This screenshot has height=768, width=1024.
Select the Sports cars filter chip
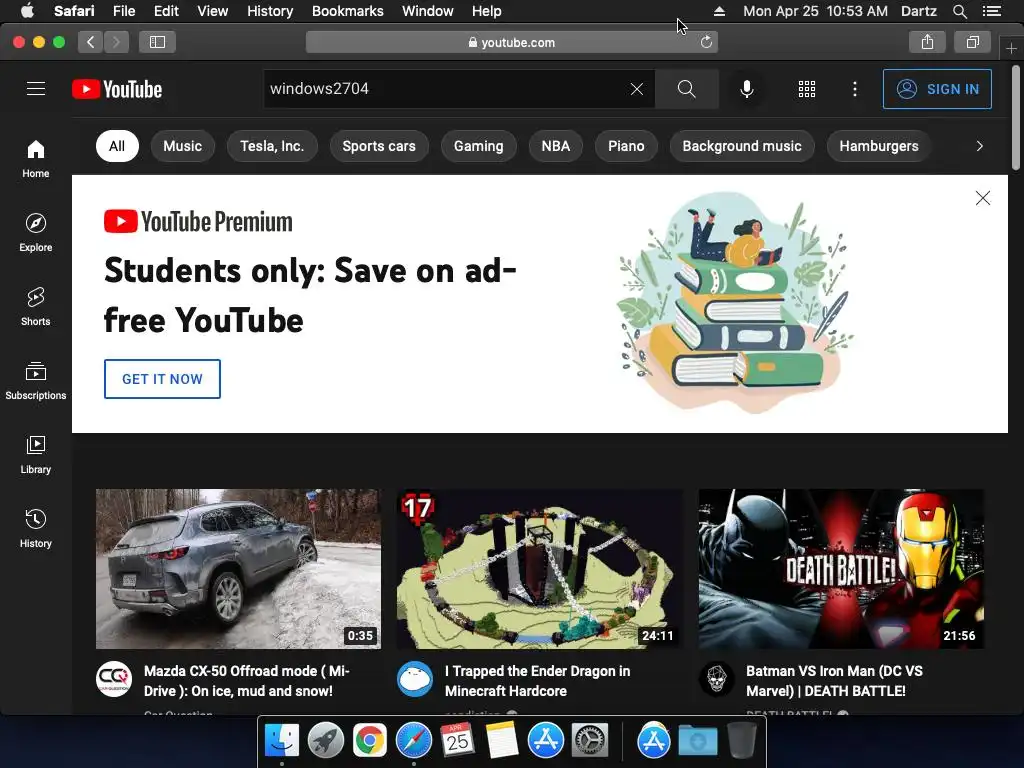(x=379, y=146)
